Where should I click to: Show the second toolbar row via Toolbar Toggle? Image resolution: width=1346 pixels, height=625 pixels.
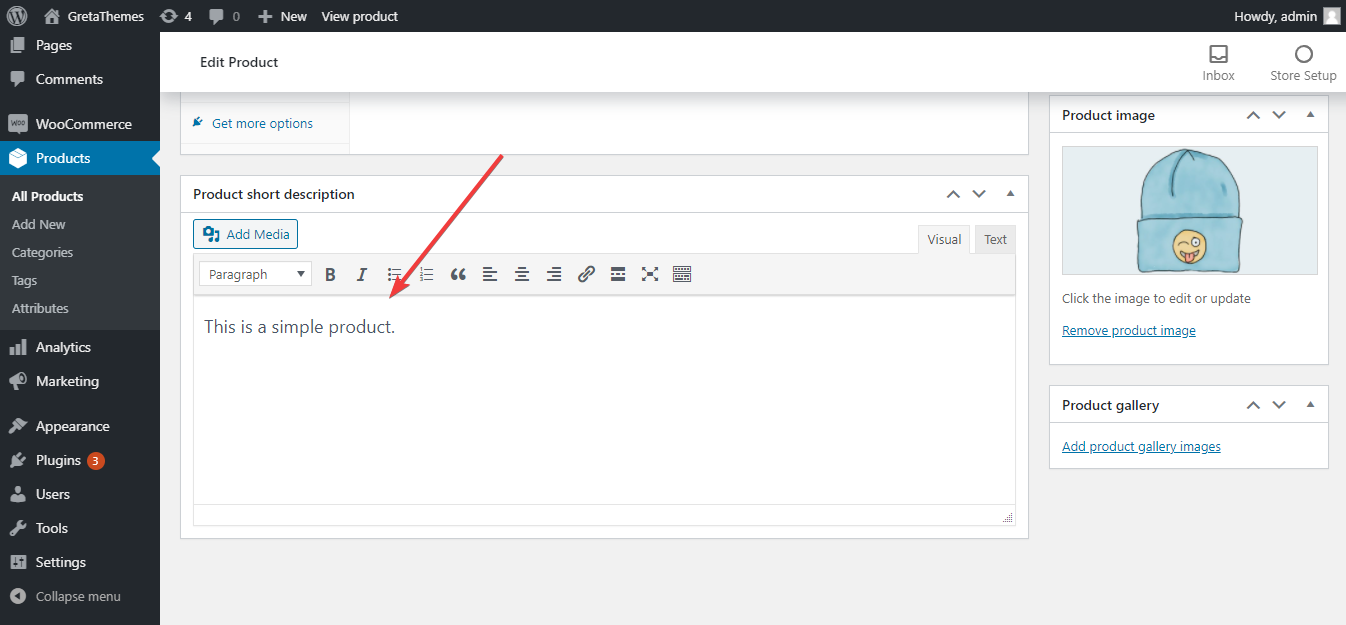[682, 273]
